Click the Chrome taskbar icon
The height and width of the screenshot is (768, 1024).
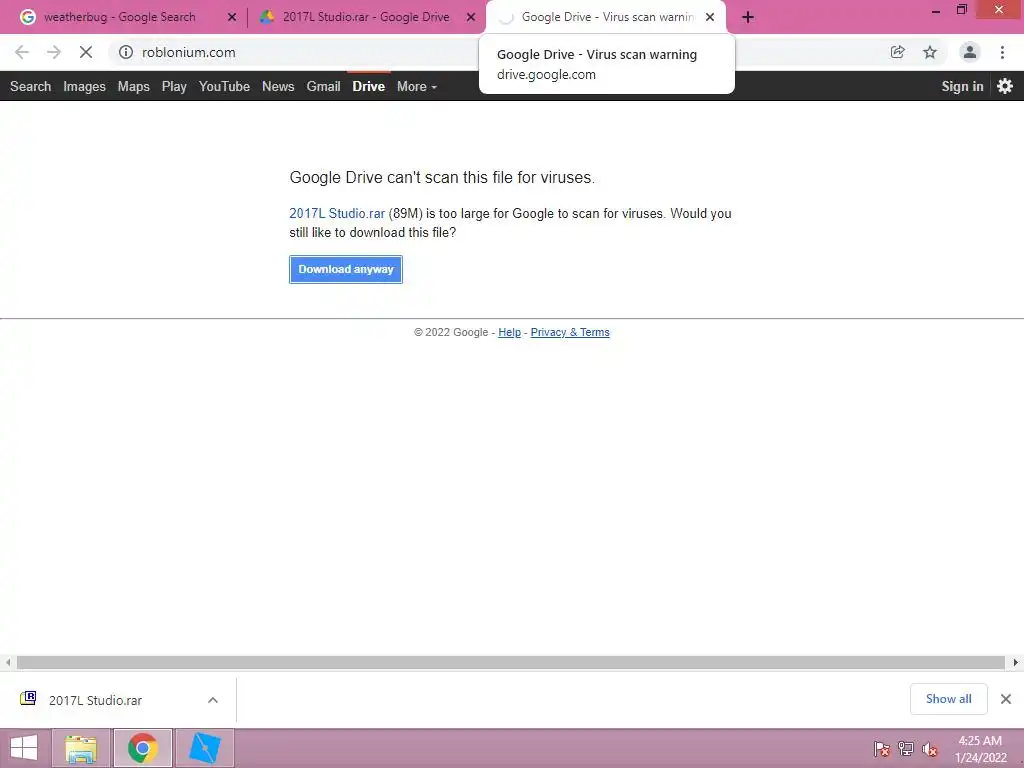(x=143, y=748)
